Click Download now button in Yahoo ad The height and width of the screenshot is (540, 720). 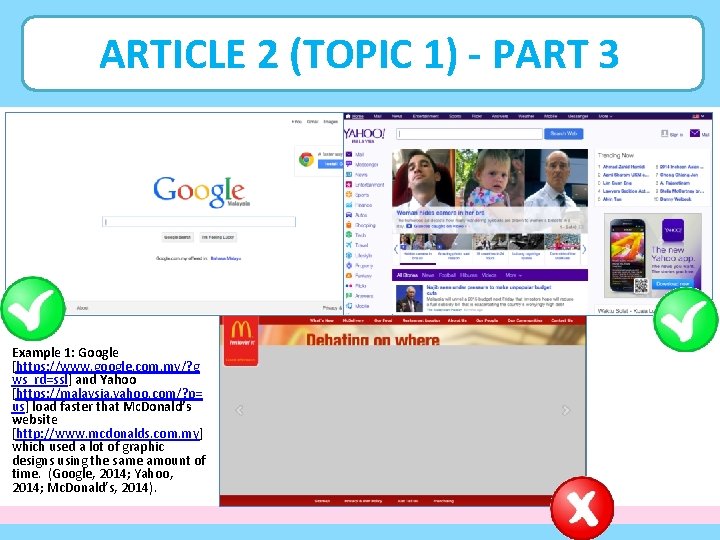click(x=673, y=284)
